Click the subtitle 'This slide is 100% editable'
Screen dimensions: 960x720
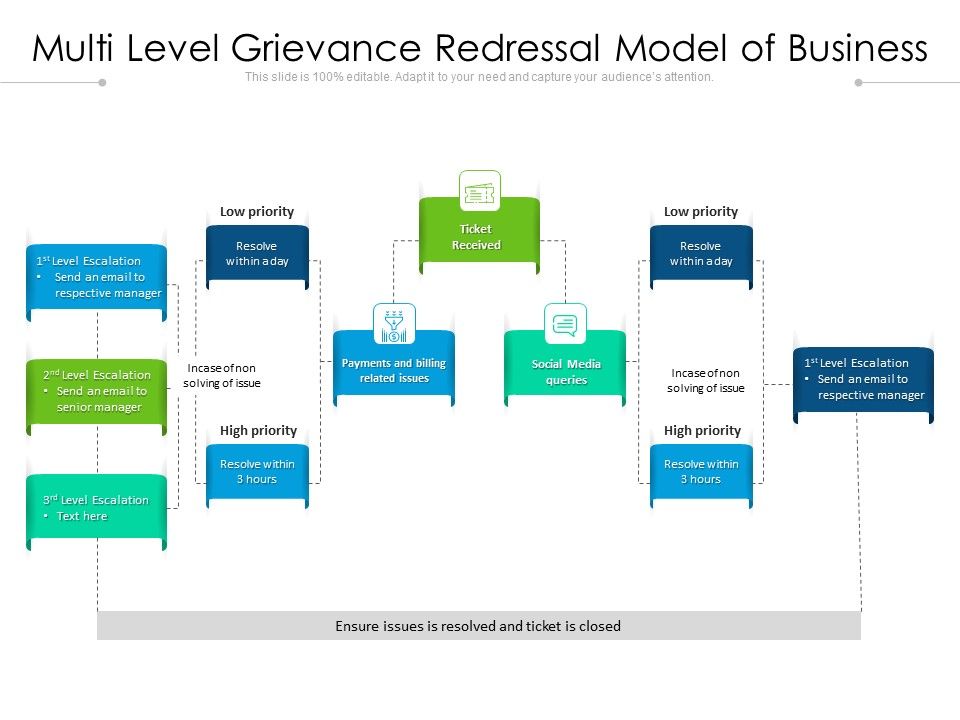click(479, 77)
